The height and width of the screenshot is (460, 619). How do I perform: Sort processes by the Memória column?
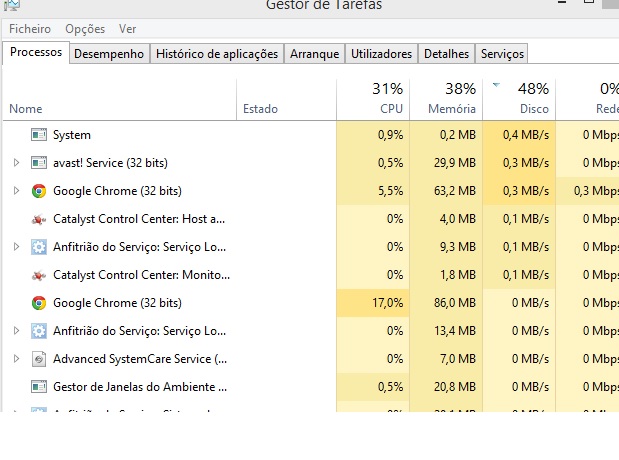[445, 98]
